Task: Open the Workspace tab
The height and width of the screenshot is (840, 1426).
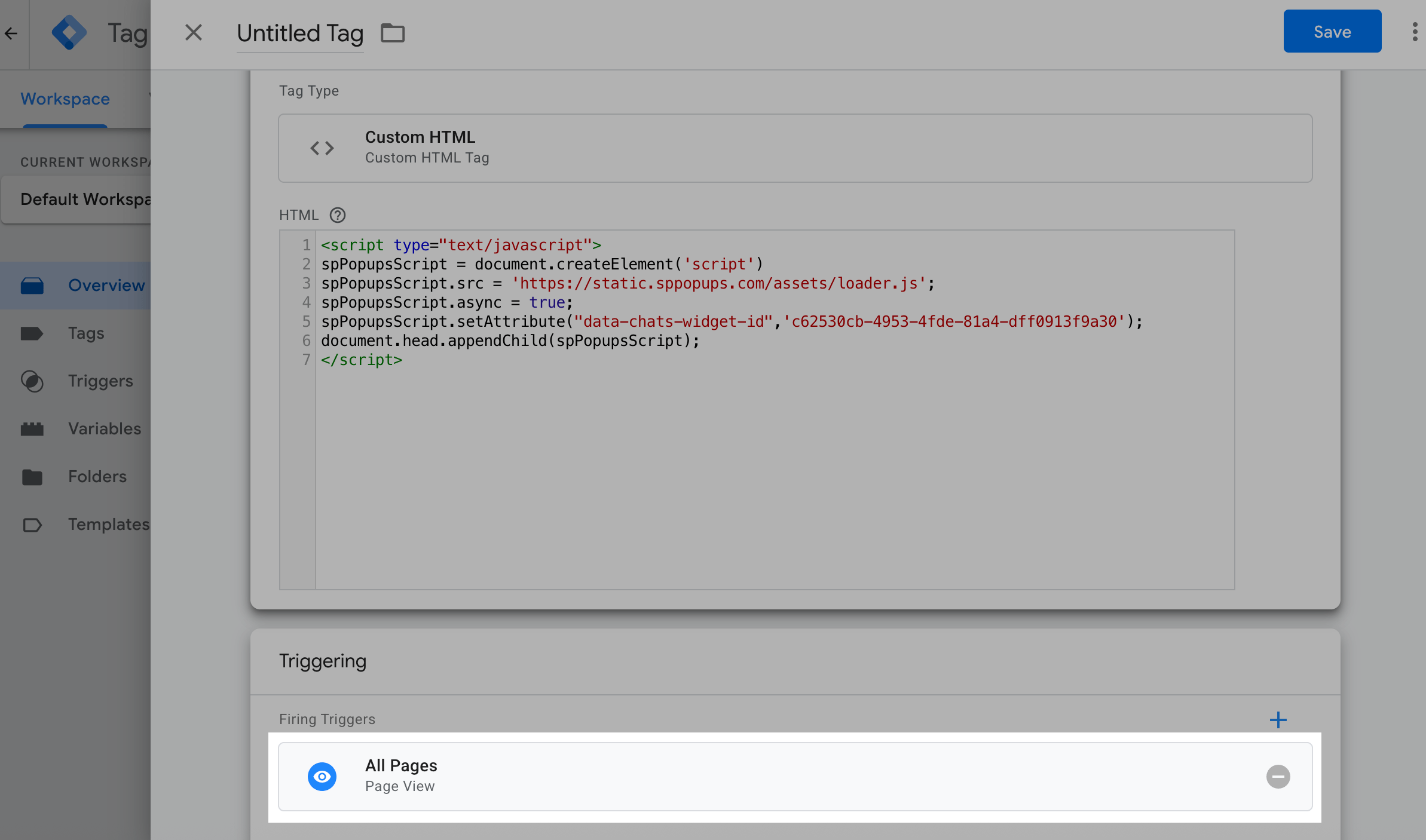Action: [65, 99]
